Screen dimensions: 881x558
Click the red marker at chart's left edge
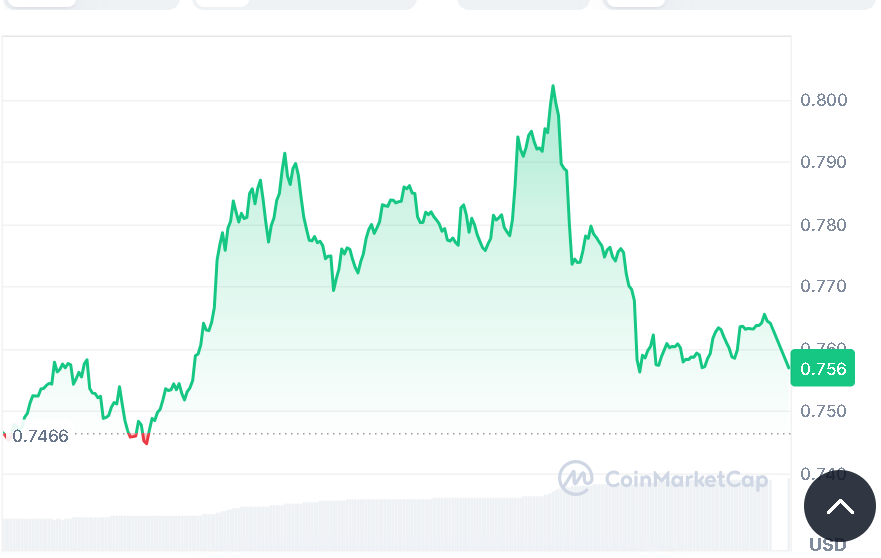coord(4,435)
